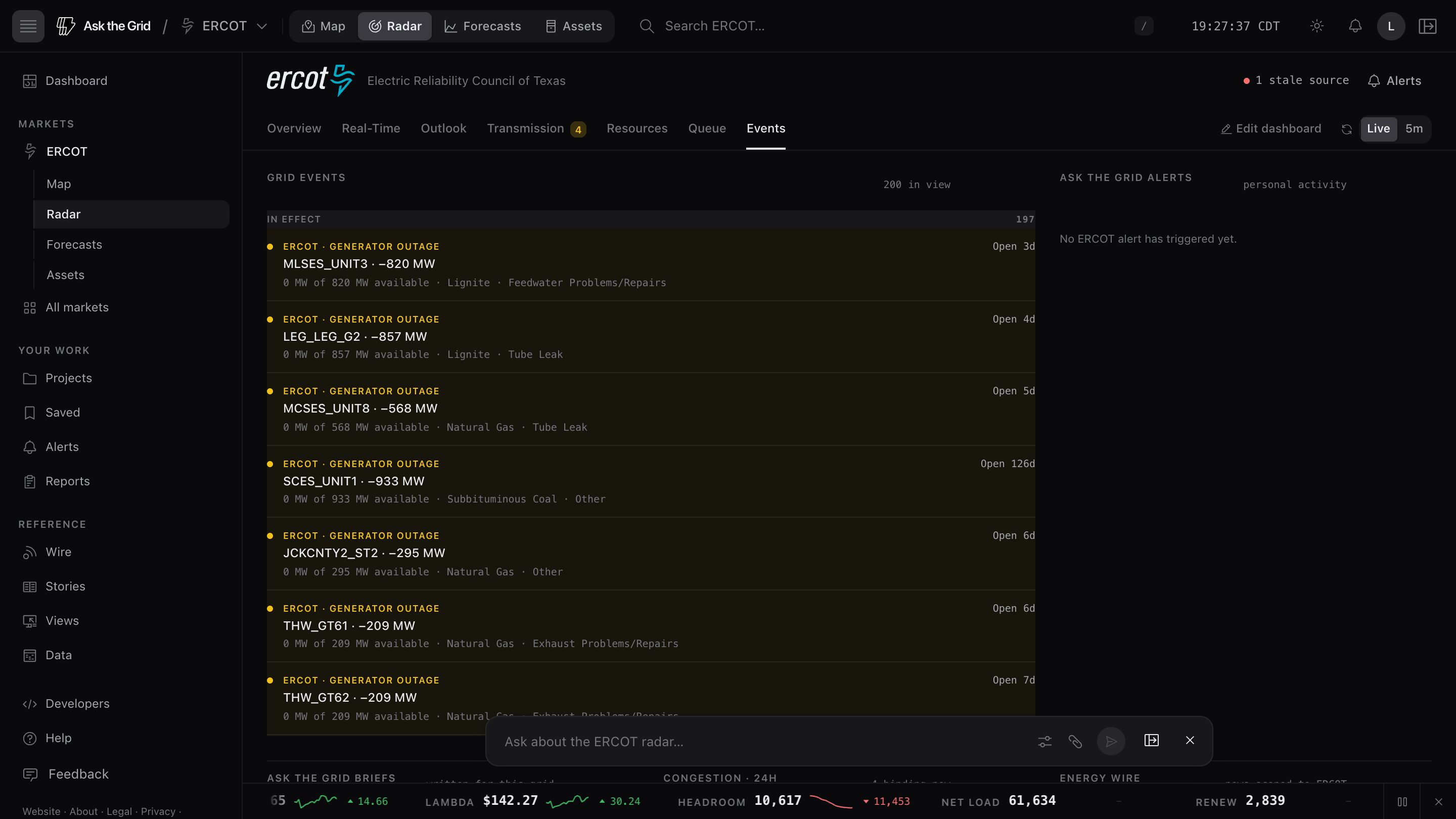Viewport: 1456px width, 819px height.
Task: Click the refresh icon beside Live
Action: tap(1346, 129)
